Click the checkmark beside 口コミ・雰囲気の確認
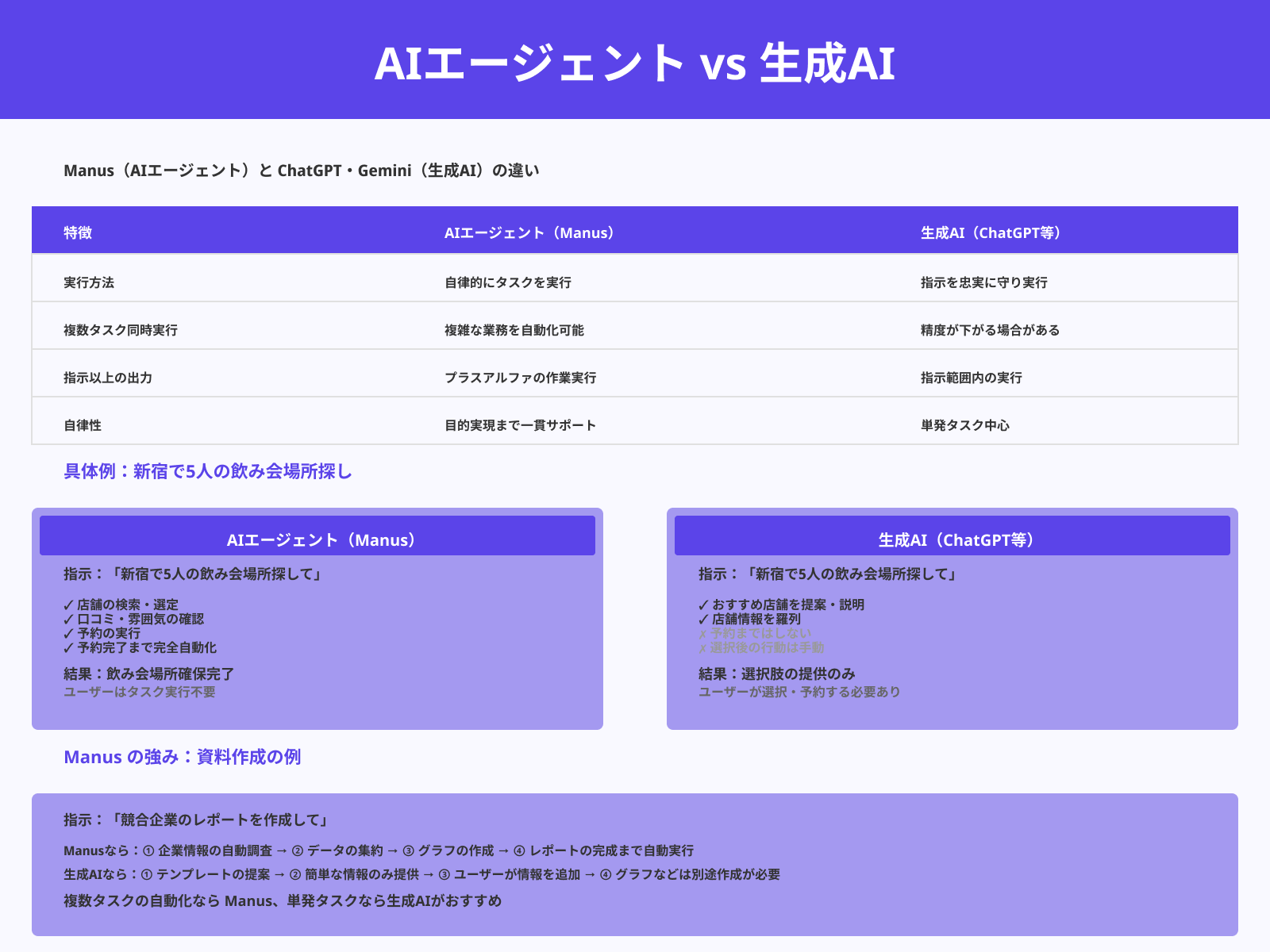 tap(68, 619)
